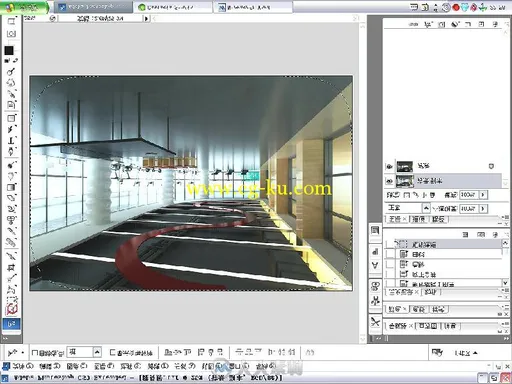512x384 pixels.
Task: Select the Quick Selection tool
Action: point(11,277)
